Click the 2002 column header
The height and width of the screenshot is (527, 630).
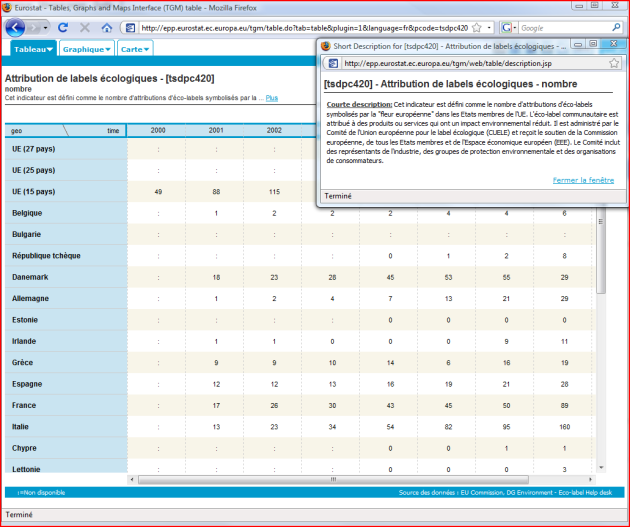pyautogui.click(x=274, y=130)
